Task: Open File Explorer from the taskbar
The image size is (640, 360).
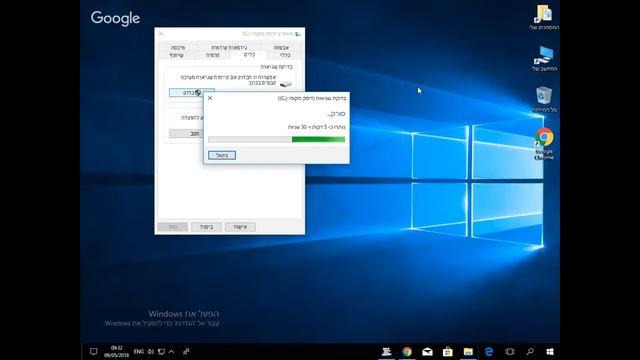Action: click(468, 351)
